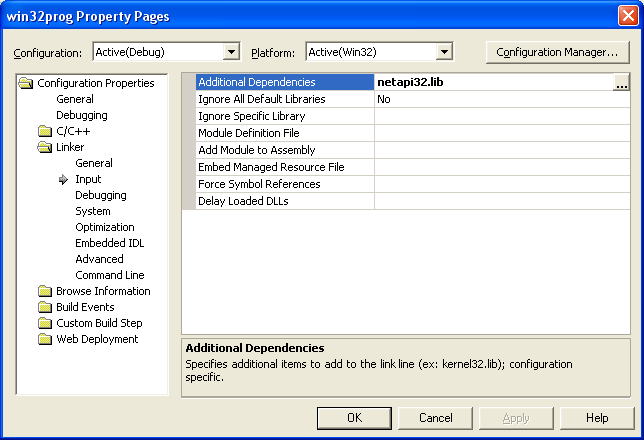Viewport: 644px width, 440px height.
Task: Click the Build Events folder icon
Action: tap(44, 307)
